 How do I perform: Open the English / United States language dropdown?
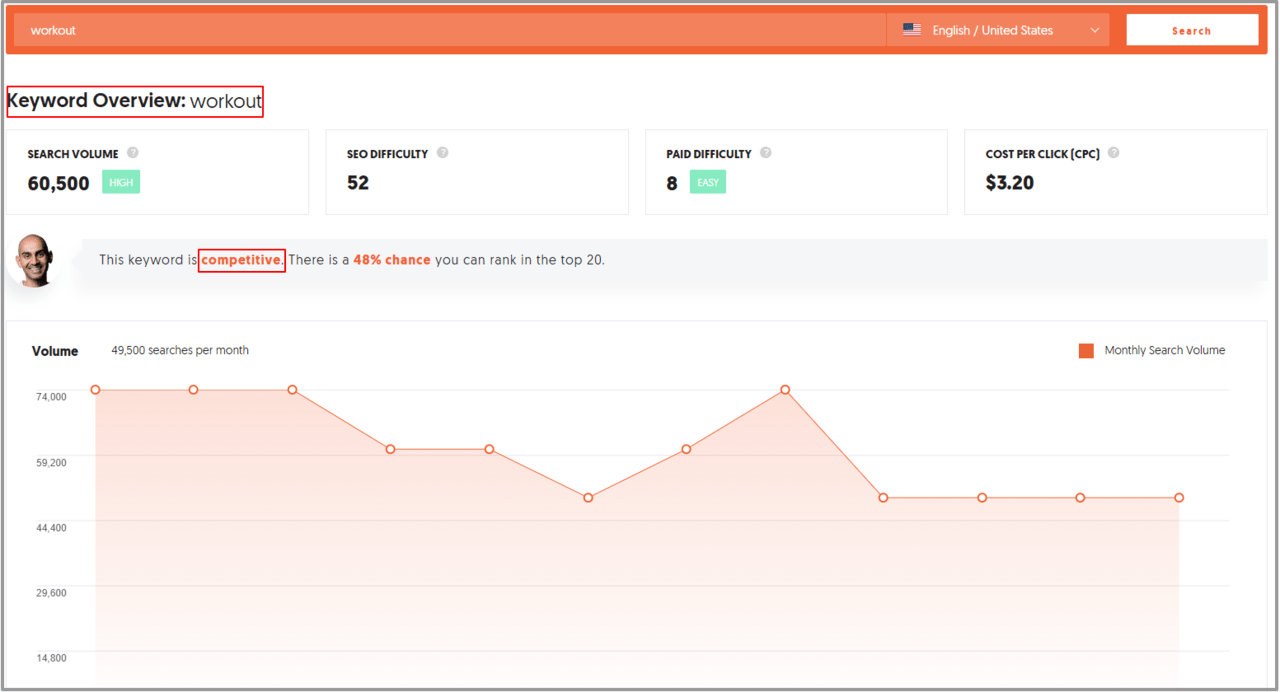1000,30
